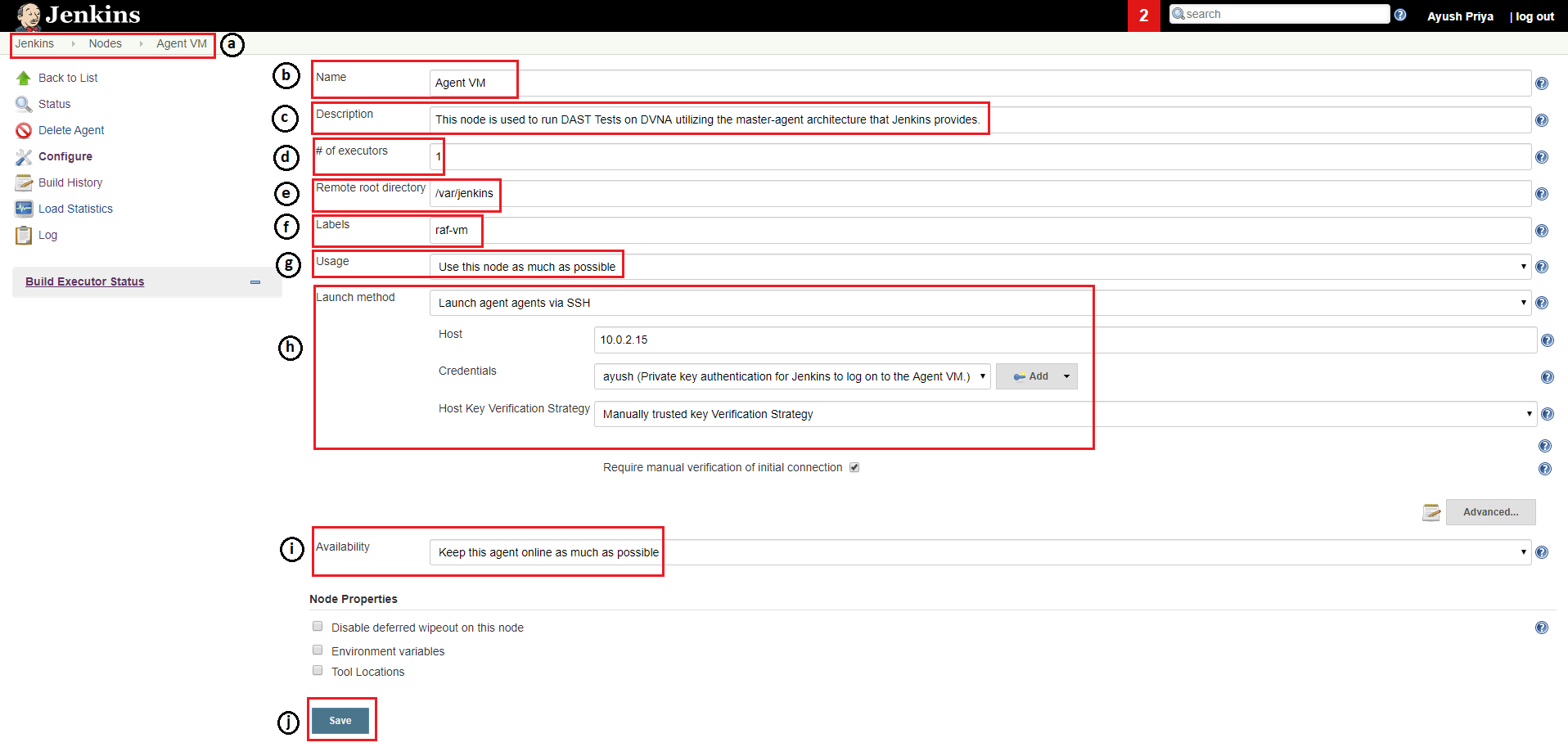Open Ayush Priya user profile
This screenshot has height=747, width=1568.
pos(1460,16)
